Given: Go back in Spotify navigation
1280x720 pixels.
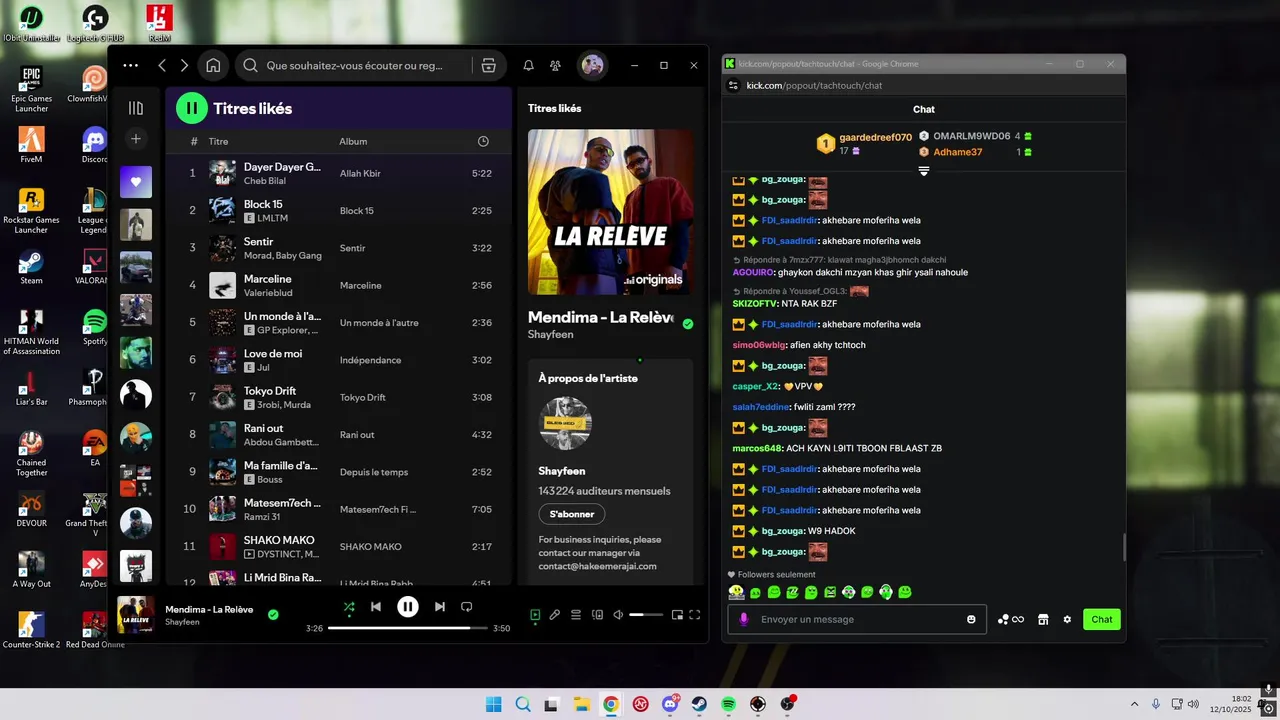Looking at the screenshot, I should [x=162, y=65].
